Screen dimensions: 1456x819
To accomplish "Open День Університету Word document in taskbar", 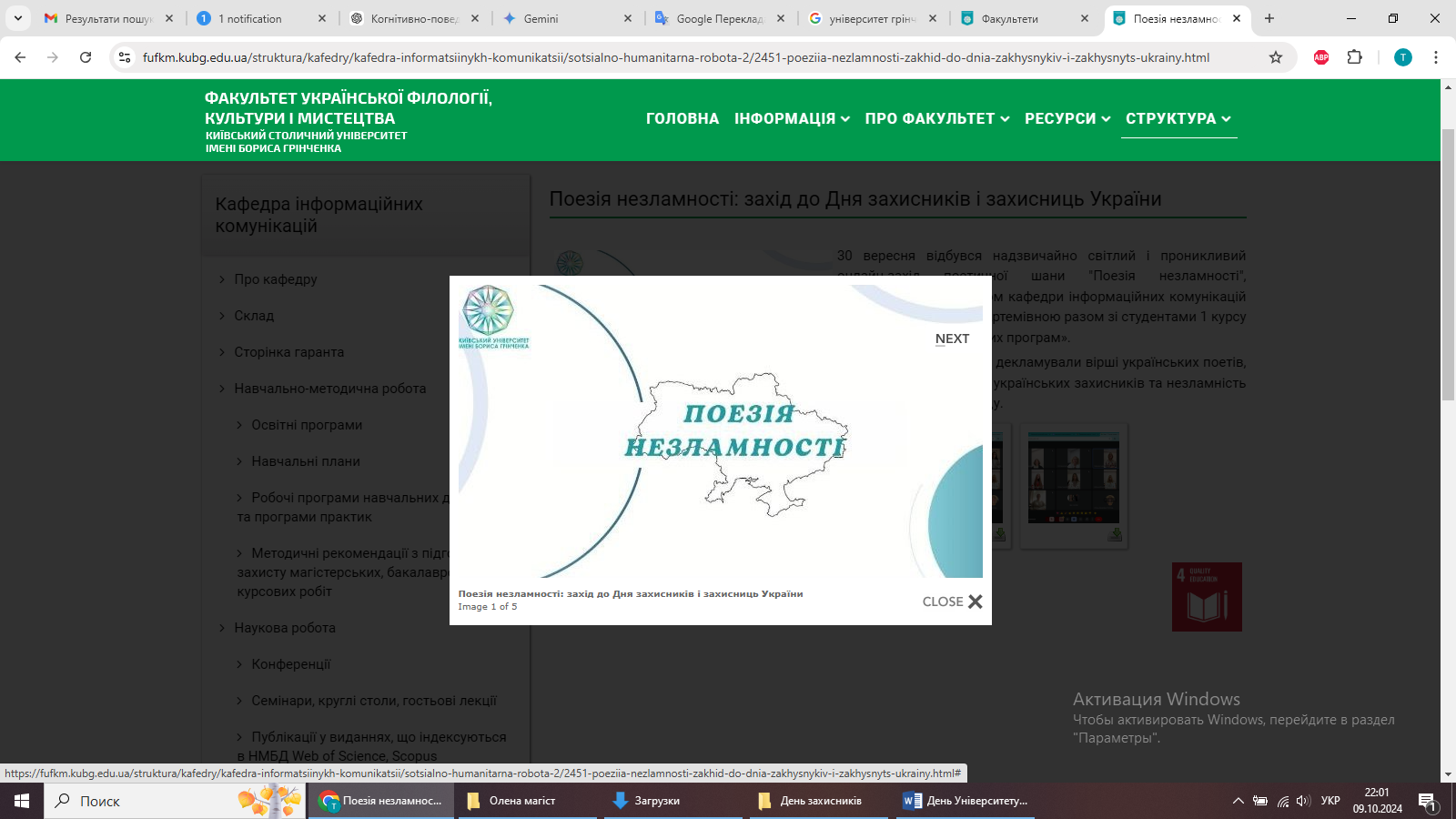I will (x=966, y=801).
